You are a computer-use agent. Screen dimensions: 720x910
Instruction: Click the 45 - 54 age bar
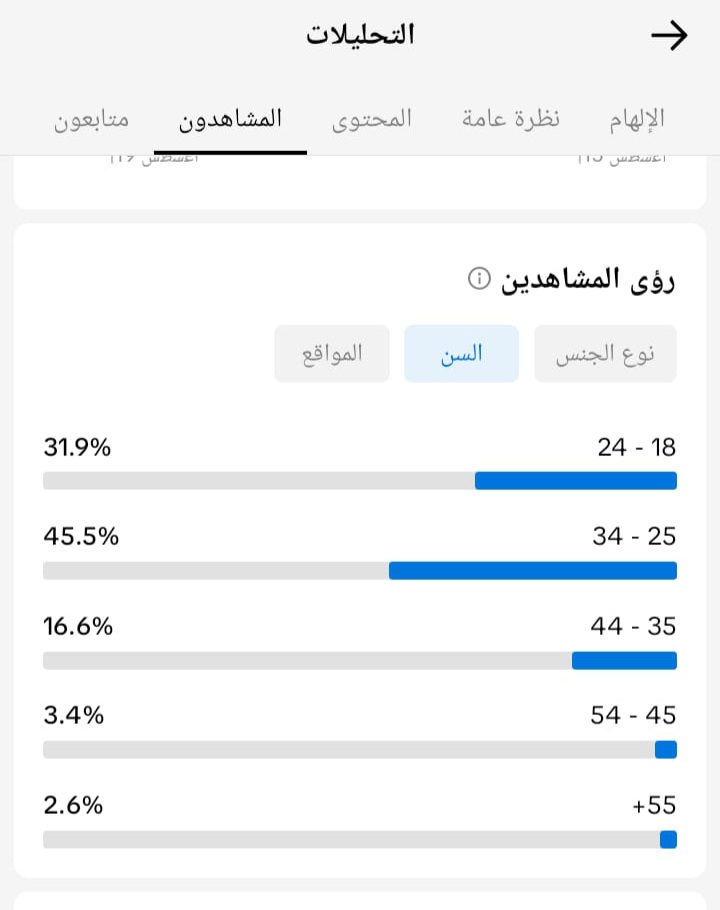click(x=360, y=750)
